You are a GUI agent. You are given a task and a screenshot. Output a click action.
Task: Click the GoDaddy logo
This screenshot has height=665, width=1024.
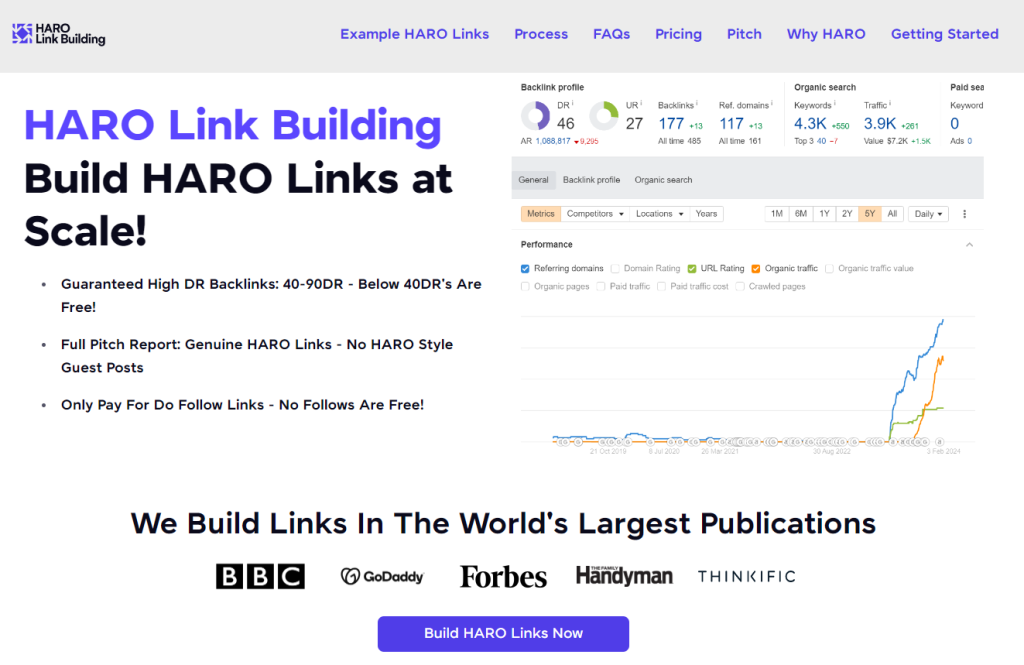382,577
